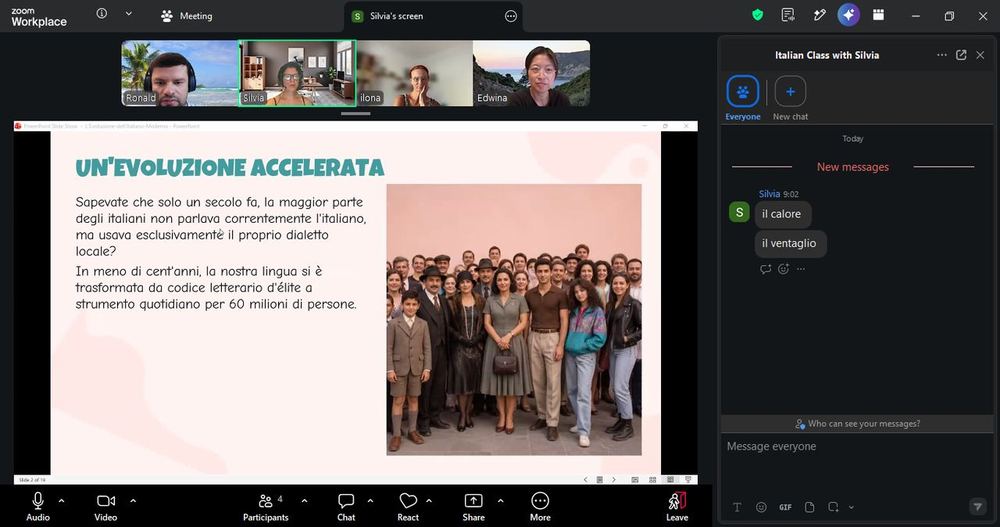Expand audio options next to Audio
This screenshot has height=527, width=1000.
point(61,501)
